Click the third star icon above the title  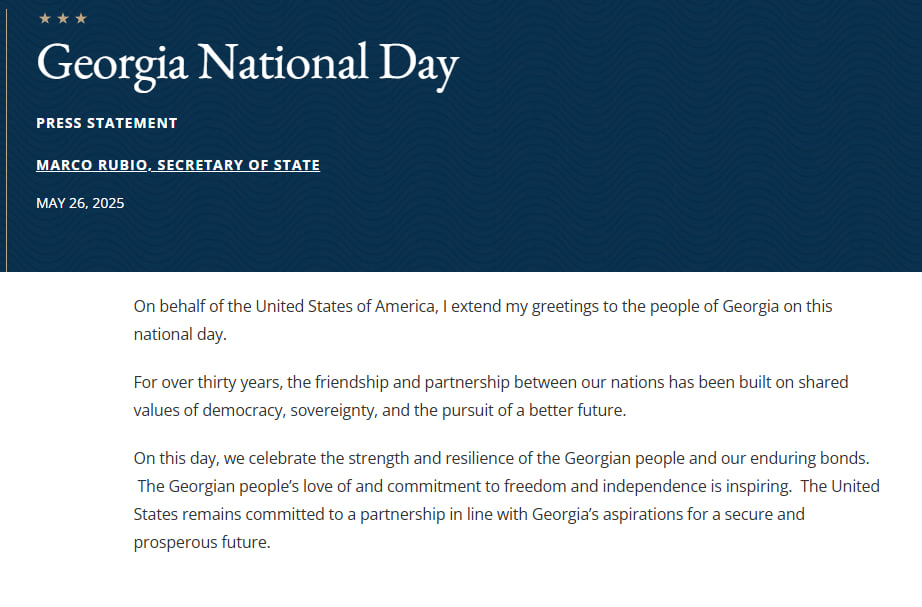point(81,18)
